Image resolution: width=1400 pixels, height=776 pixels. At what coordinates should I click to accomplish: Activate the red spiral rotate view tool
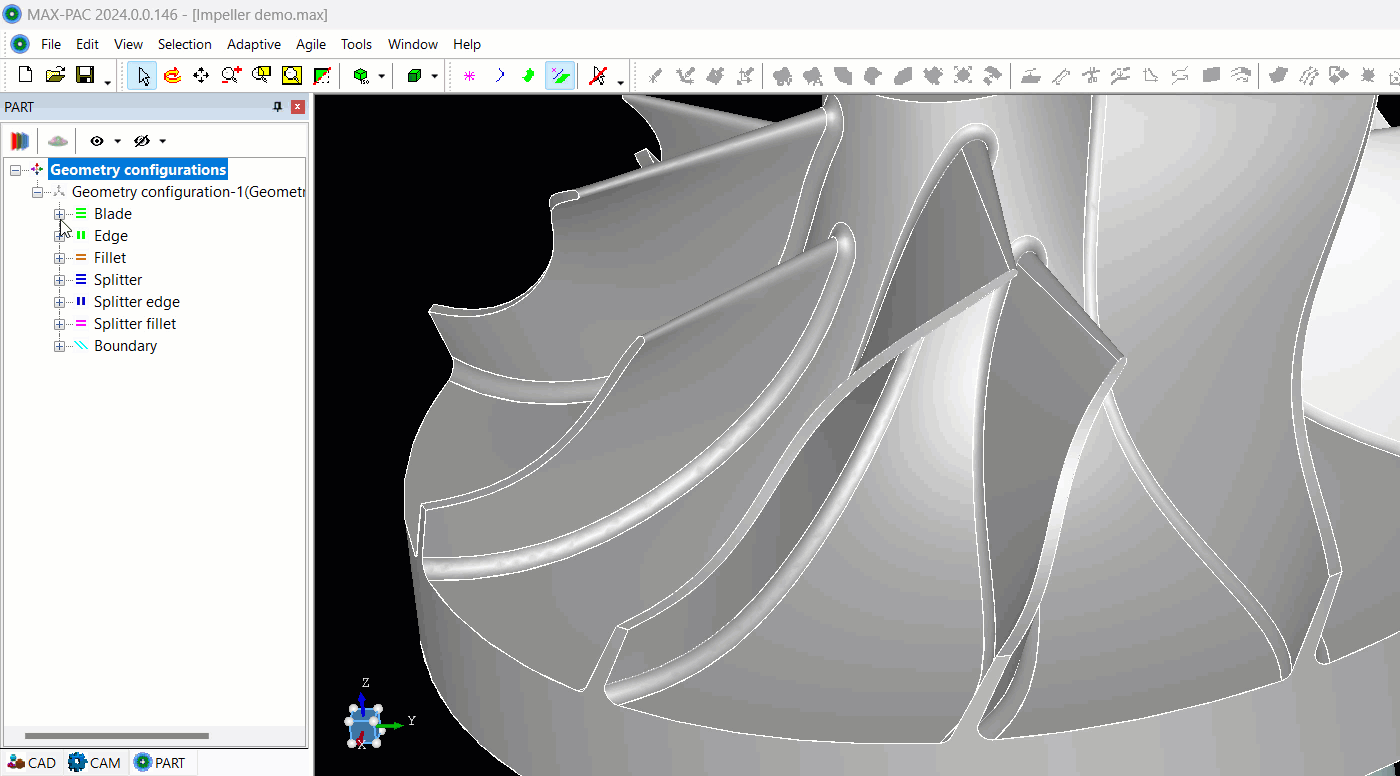click(x=172, y=76)
